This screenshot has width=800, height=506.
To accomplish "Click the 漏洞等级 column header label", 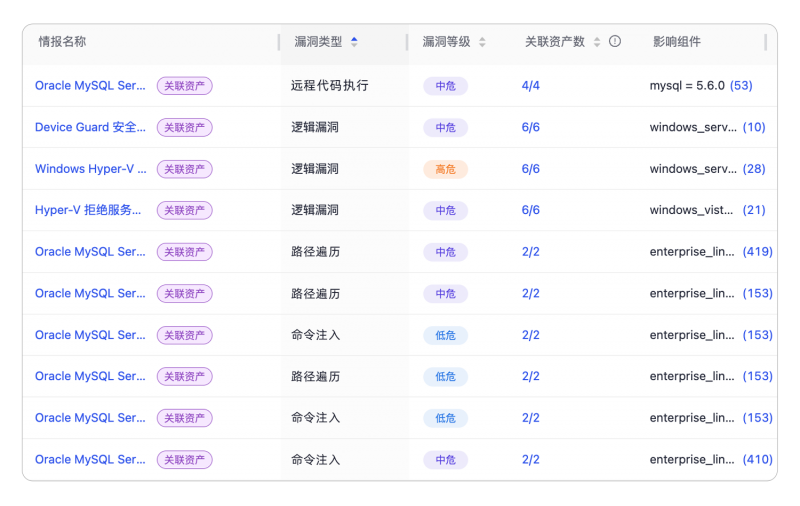I will (x=446, y=41).
